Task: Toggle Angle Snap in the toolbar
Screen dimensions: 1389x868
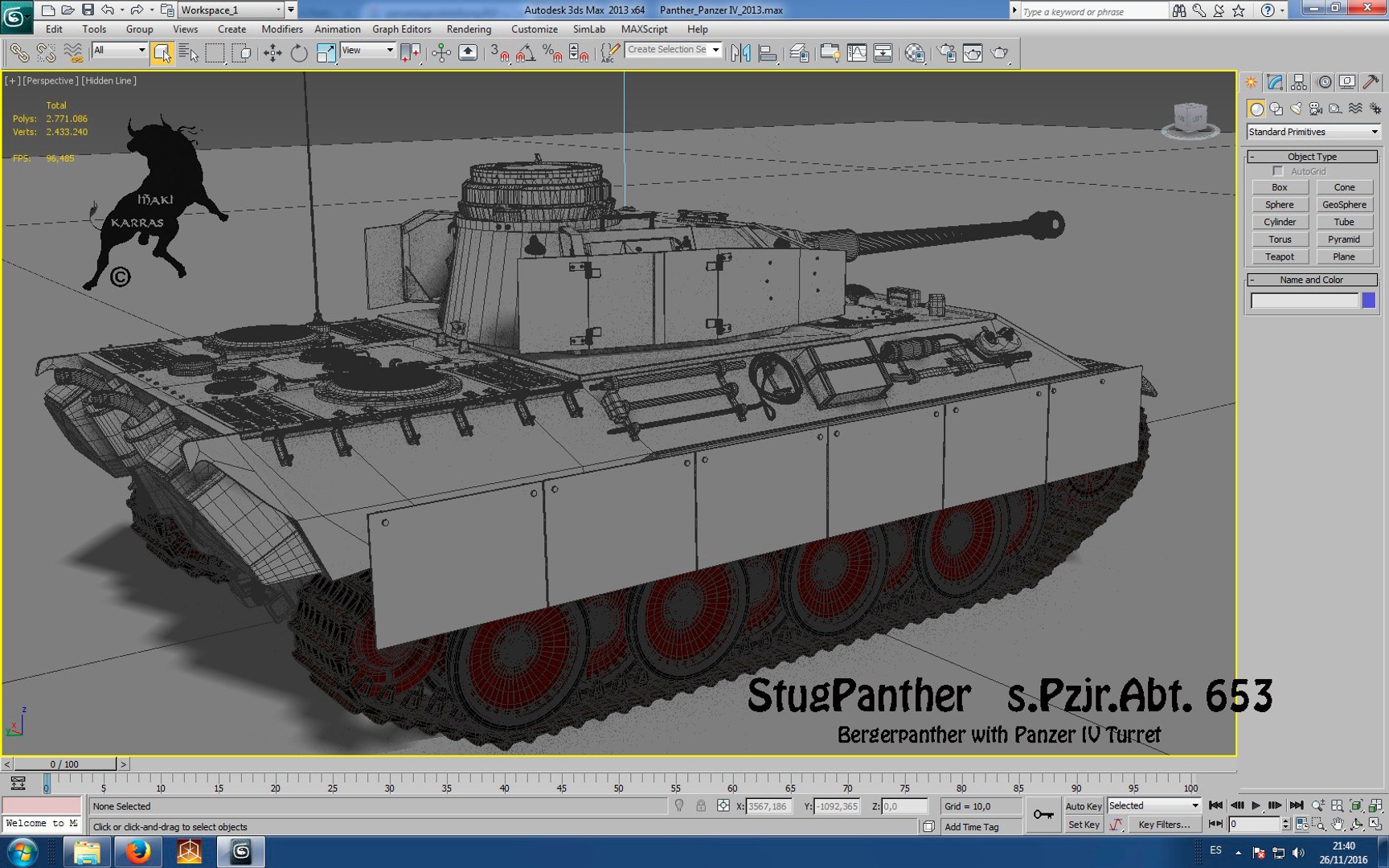Action: tap(526, 53)
